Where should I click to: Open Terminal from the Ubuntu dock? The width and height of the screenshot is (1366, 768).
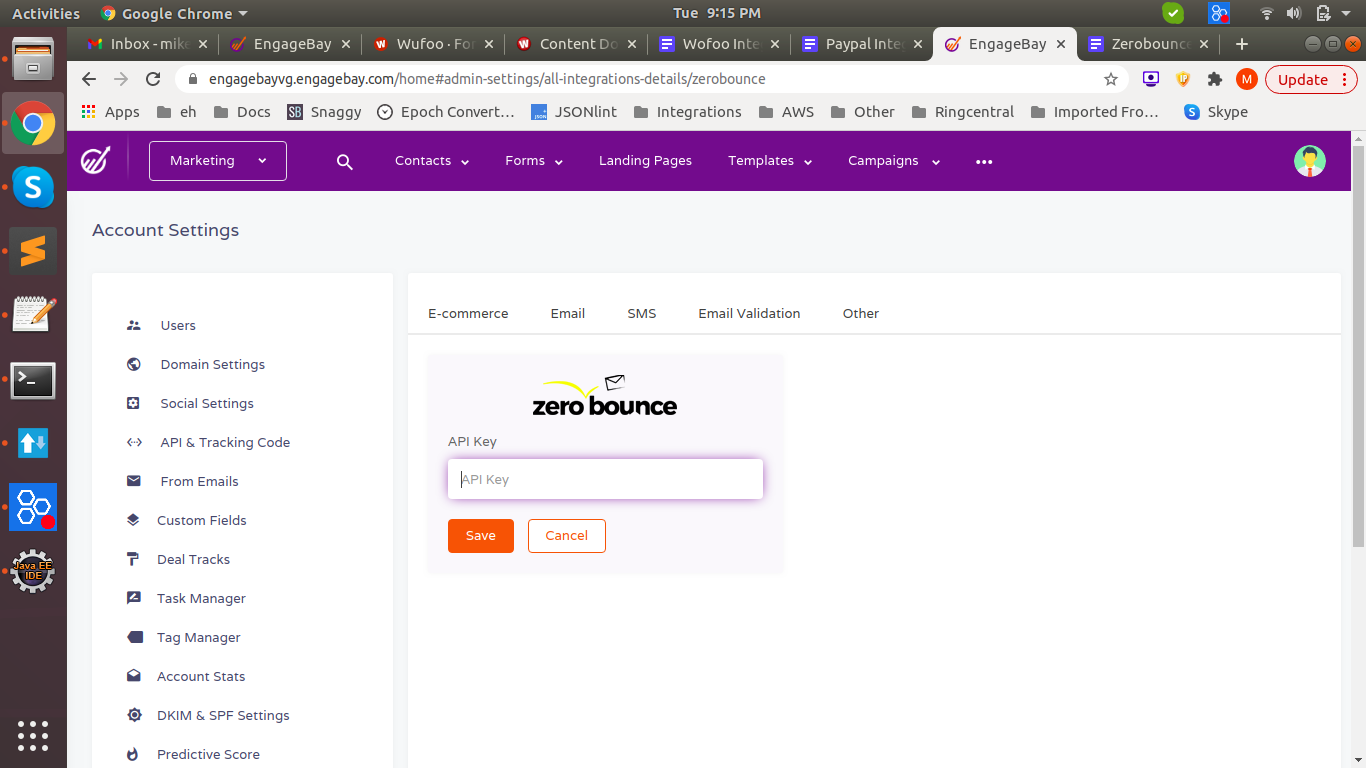click(33, 380)
